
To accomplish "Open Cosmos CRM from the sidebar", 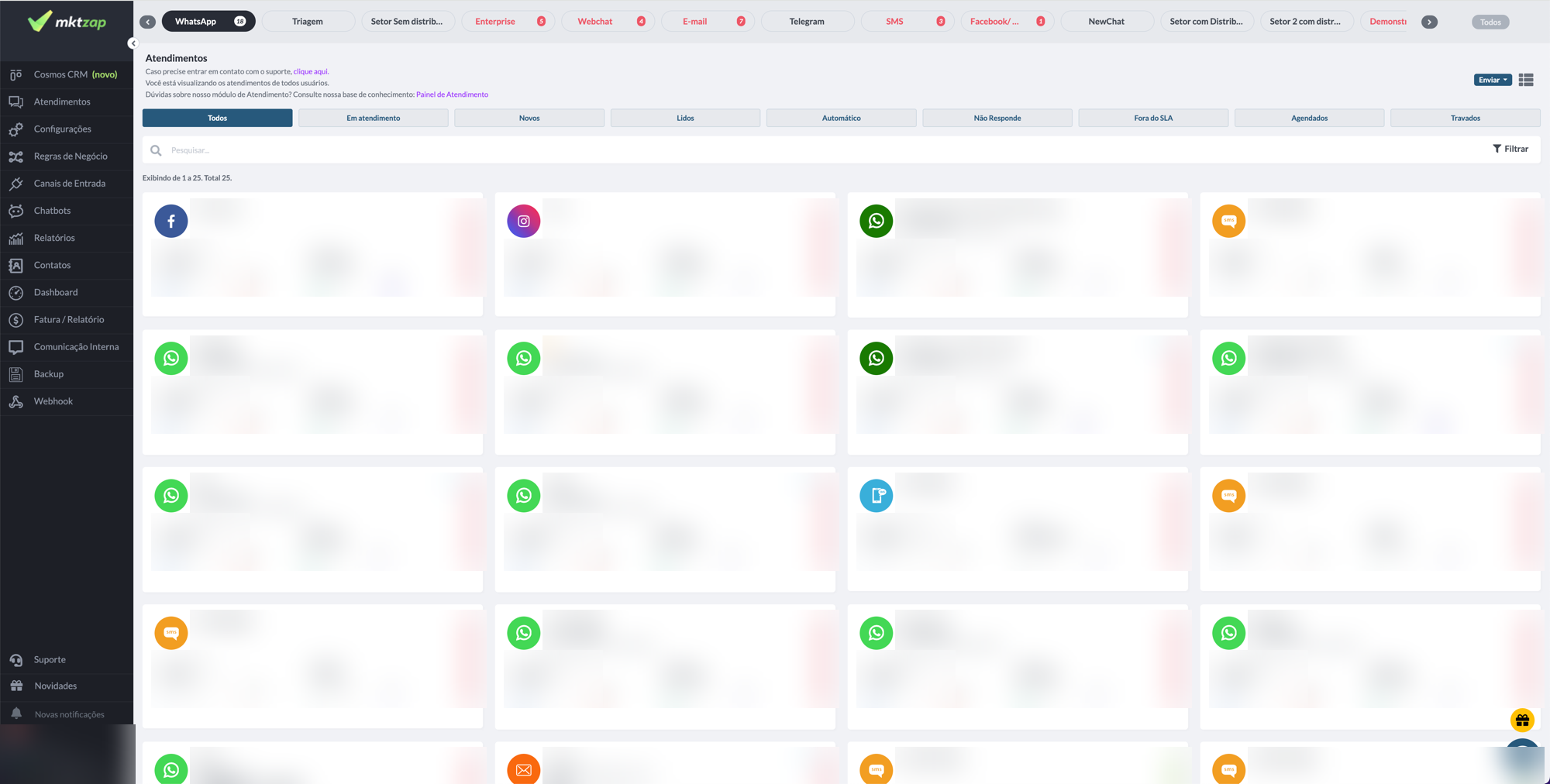I will [67, 74].
